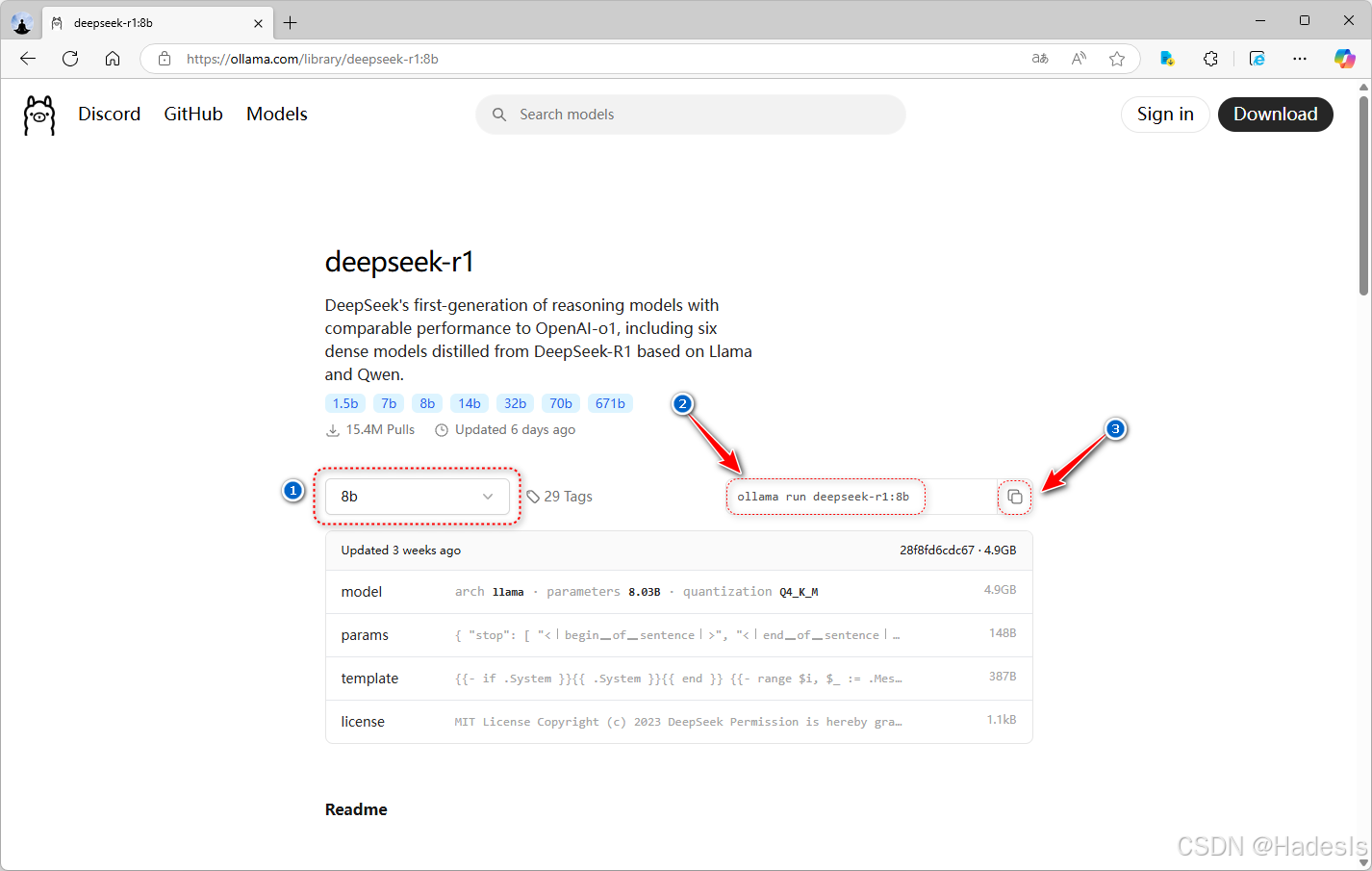Image resolution: width=1372 pixels, height=871 pixels.
Task: Select the 671b size tag
Action: coord(610,403)
